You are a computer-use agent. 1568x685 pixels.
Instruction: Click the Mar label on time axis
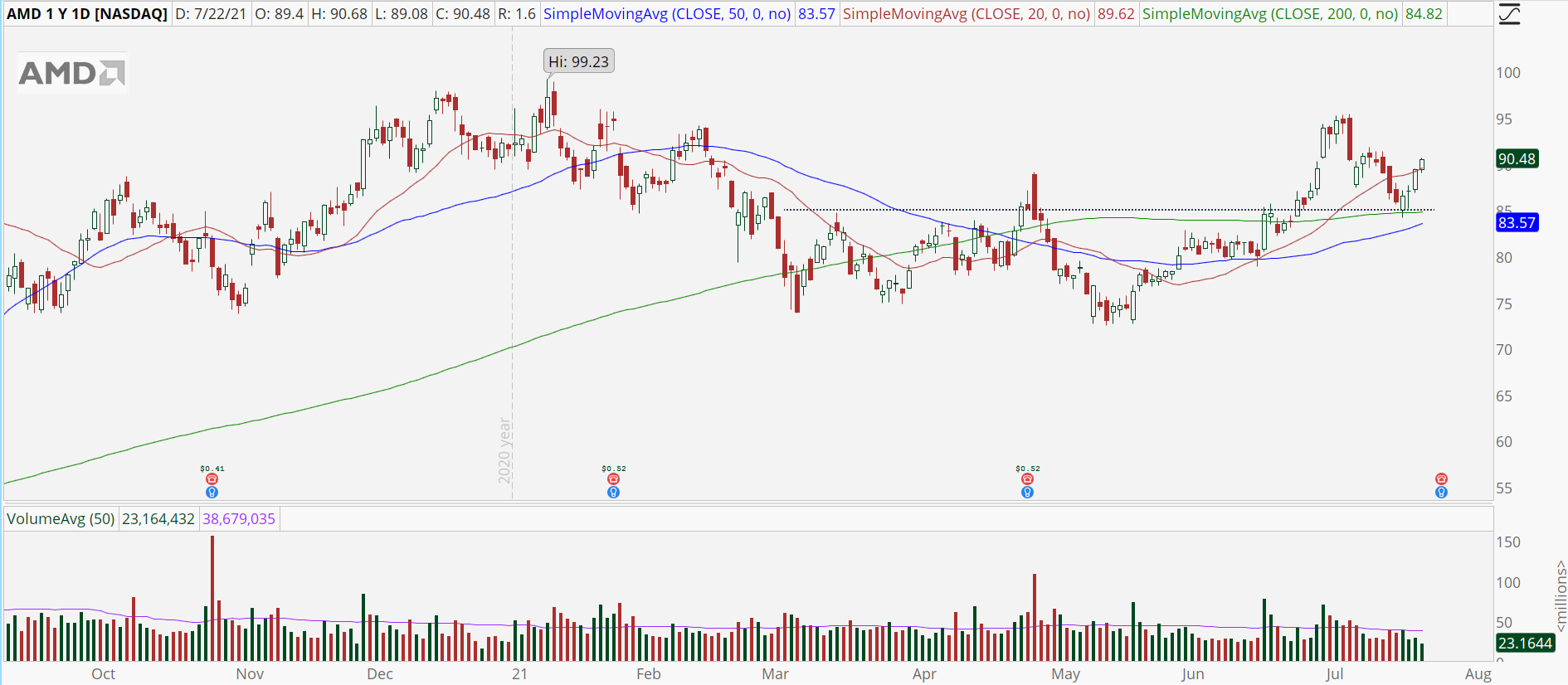tap(776, 674)
